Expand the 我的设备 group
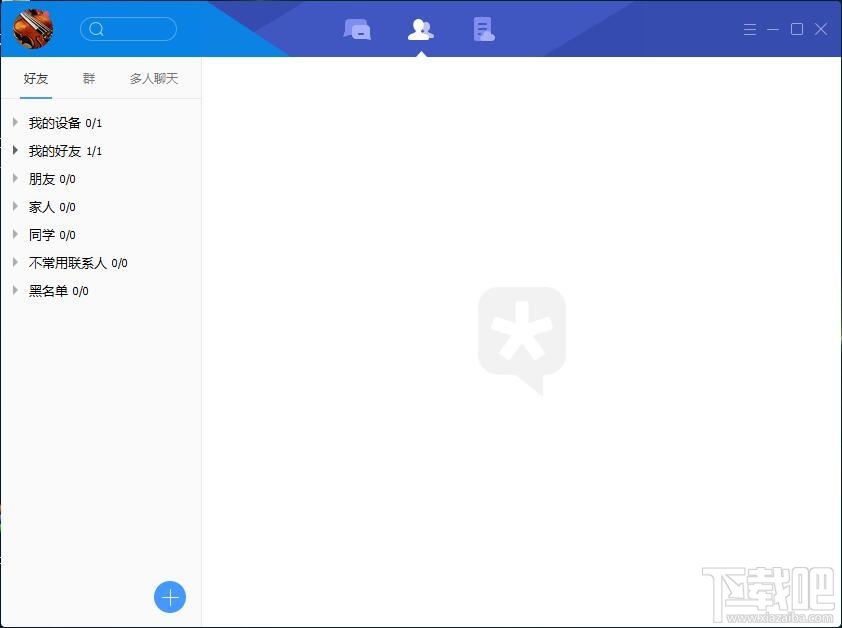 (x=15, y=123)
